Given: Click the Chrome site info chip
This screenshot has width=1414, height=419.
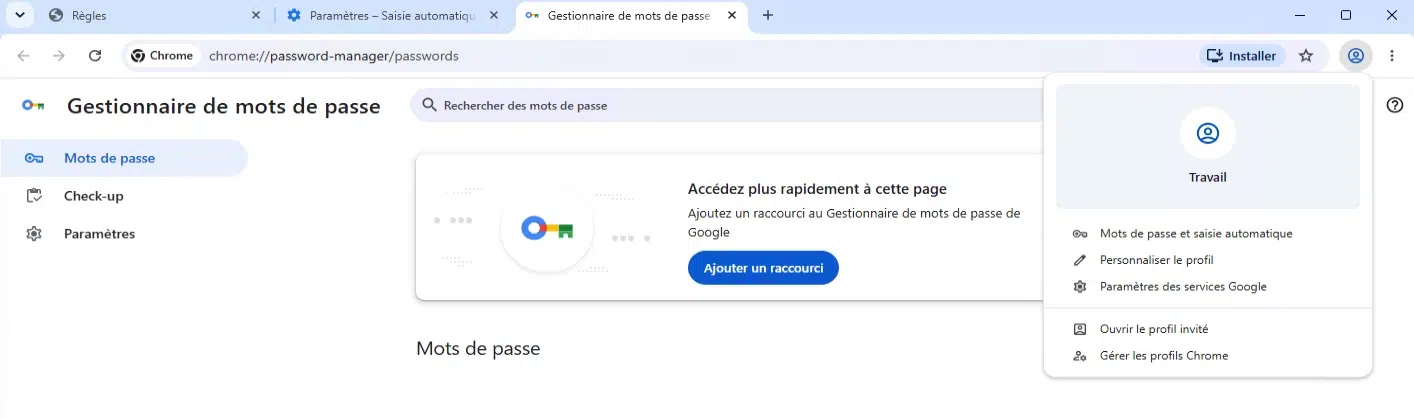Looking at the screenshot, I should [162, 56].
